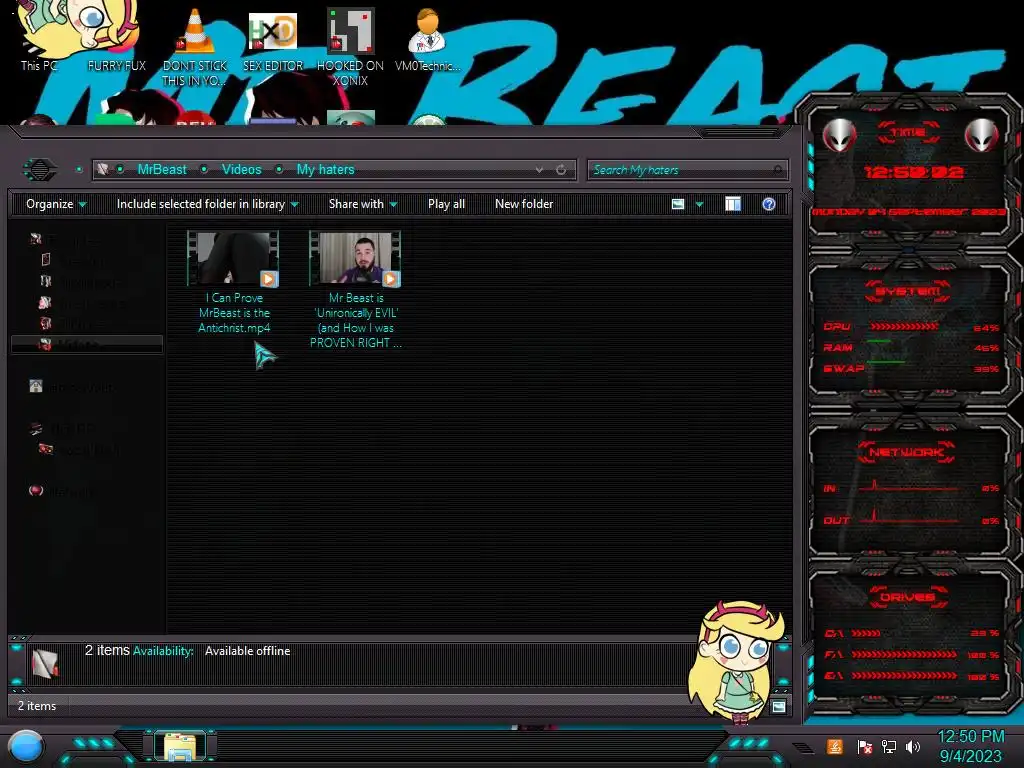Click the file name 'Mr Beast is Unironically EVIL'

[x=355, y=320]
